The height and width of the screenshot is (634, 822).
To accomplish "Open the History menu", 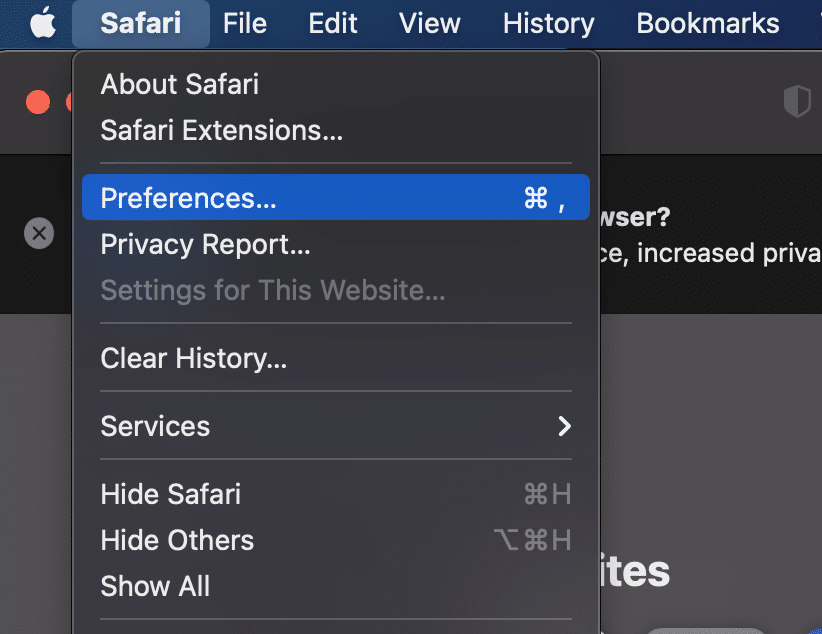I will pyautogui.click(x=548, y=22).
